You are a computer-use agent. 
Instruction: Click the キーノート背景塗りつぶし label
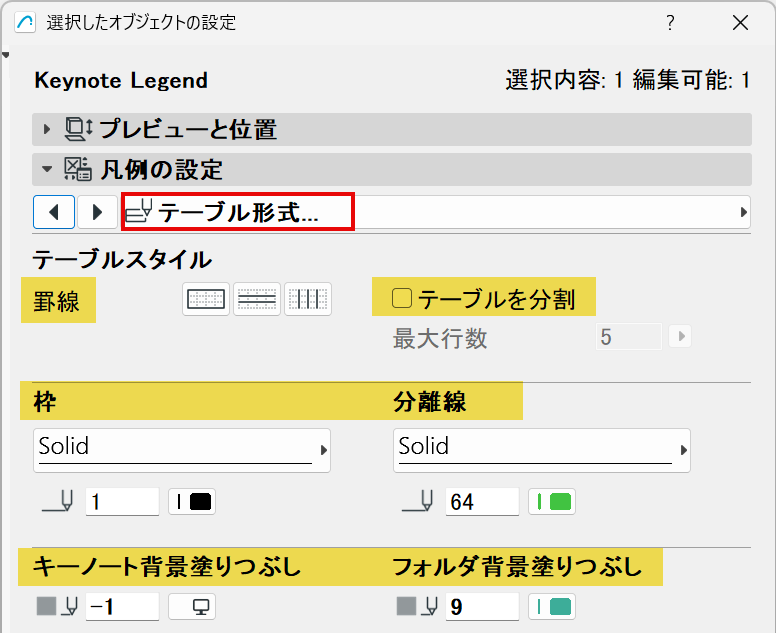coord(167,567)
